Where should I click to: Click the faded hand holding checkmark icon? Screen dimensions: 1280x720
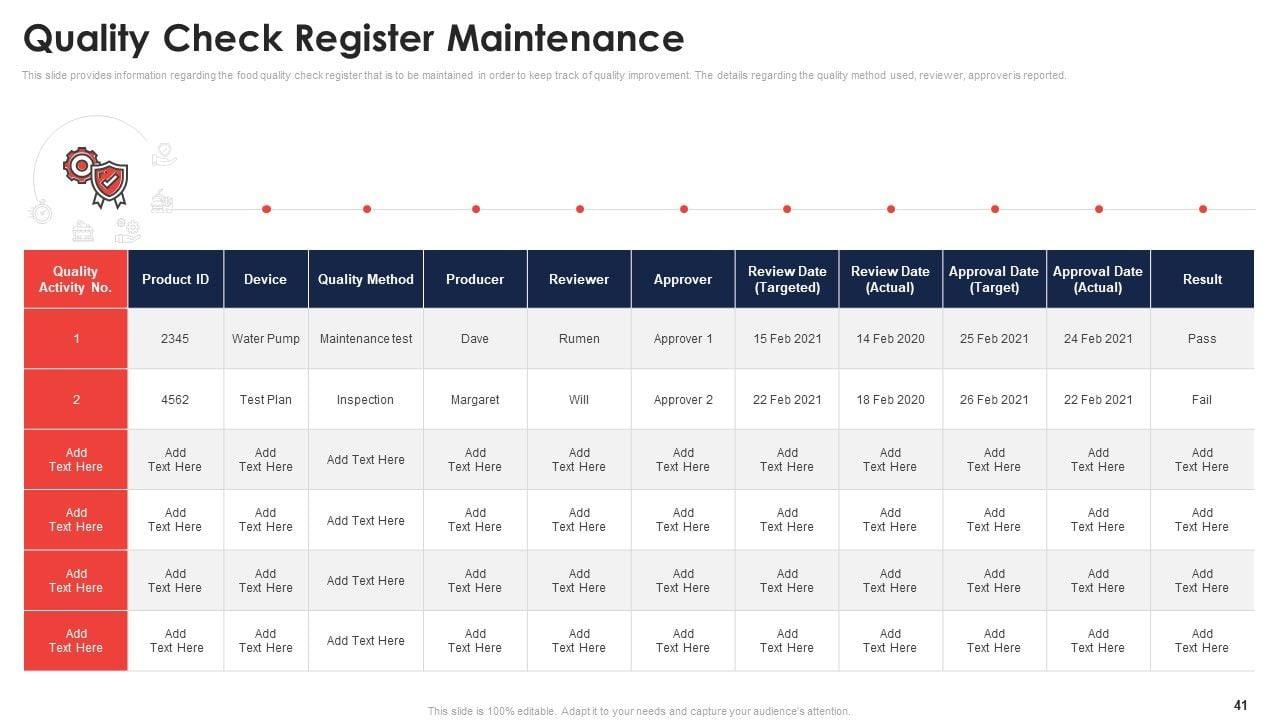(163, 155)
